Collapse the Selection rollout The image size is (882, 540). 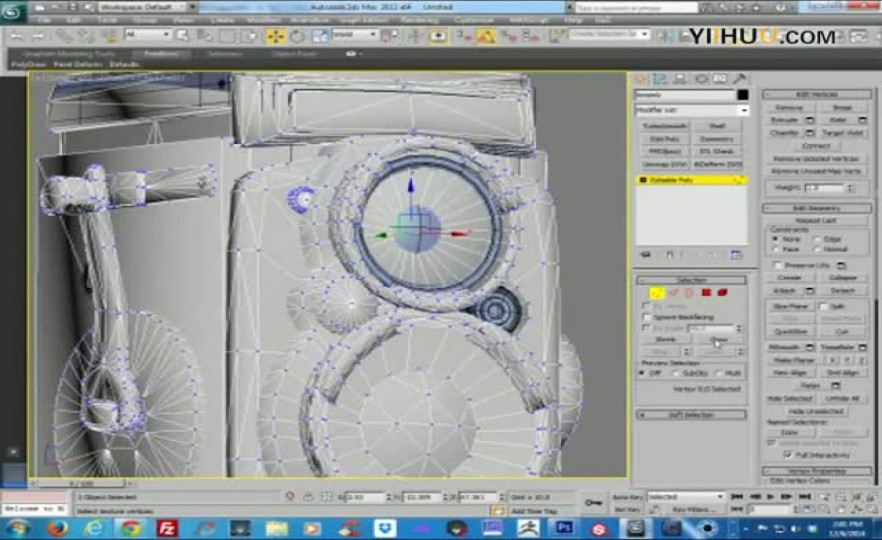tap(691, 280)
